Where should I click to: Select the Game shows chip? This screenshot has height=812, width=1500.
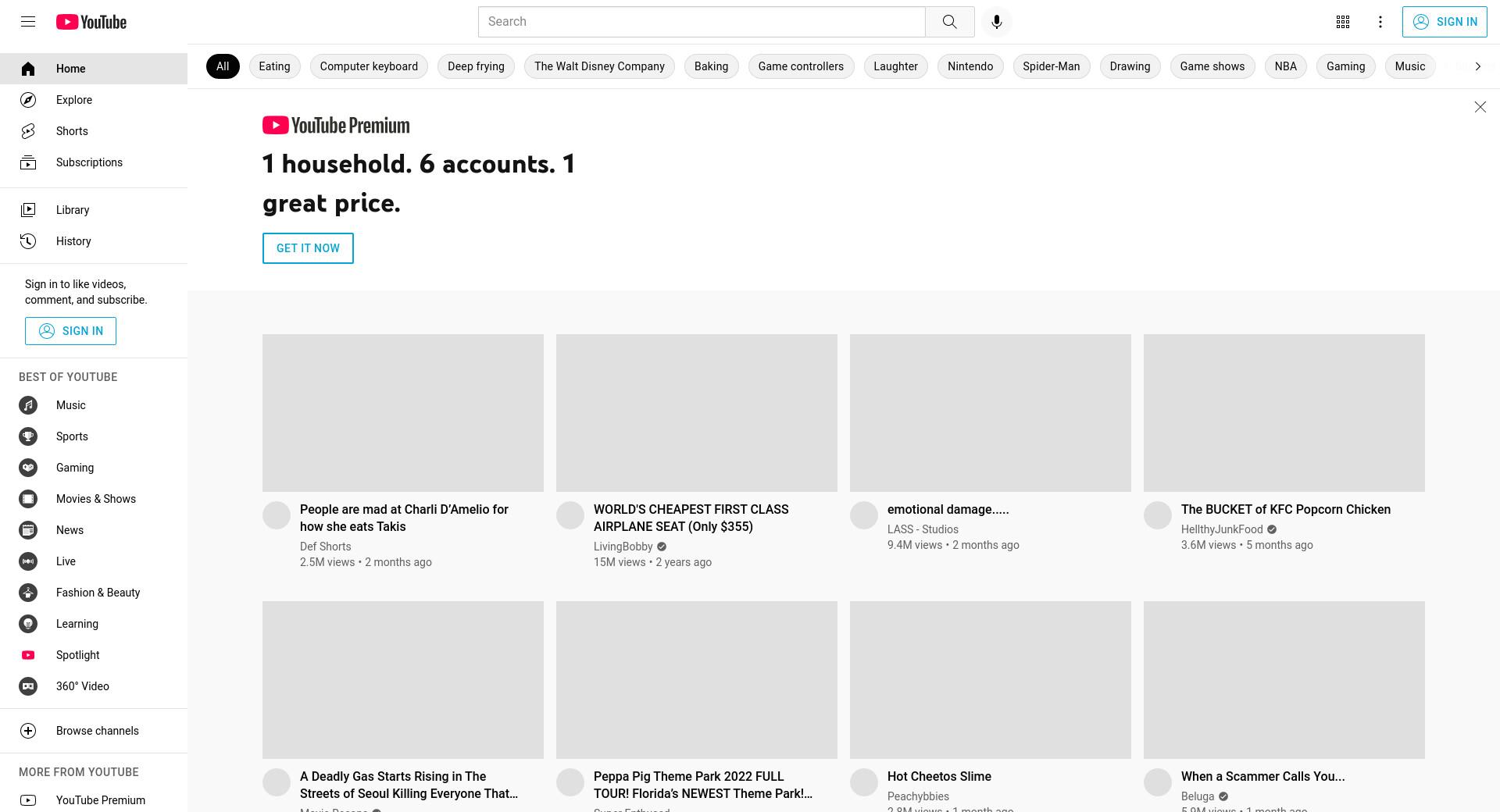1212,66
